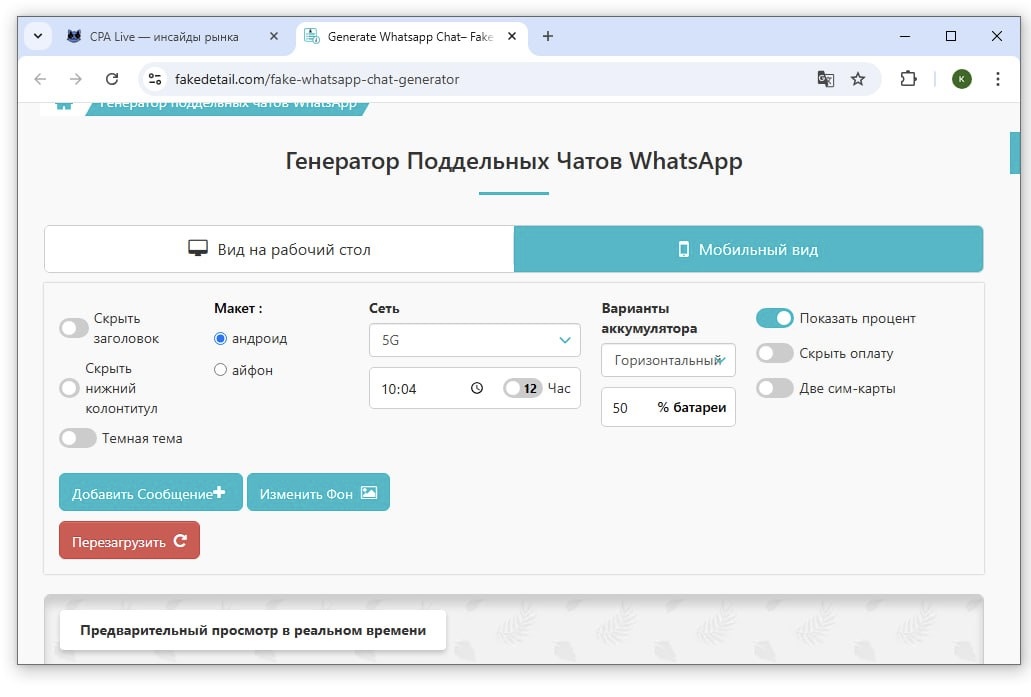
Task: Open the Chrome profile avatar K
Action: point(961,79)
